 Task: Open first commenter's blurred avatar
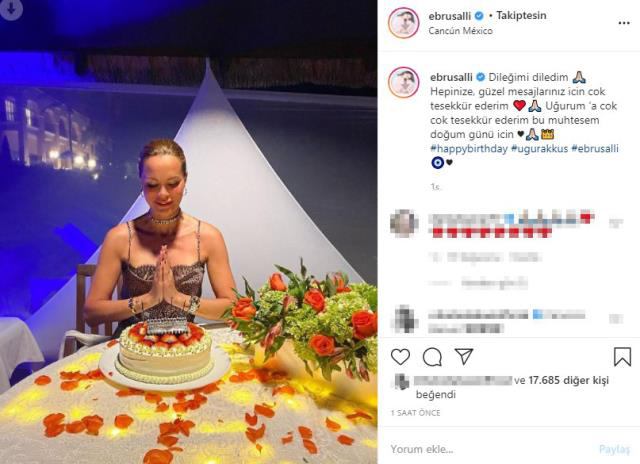[404, 223]
